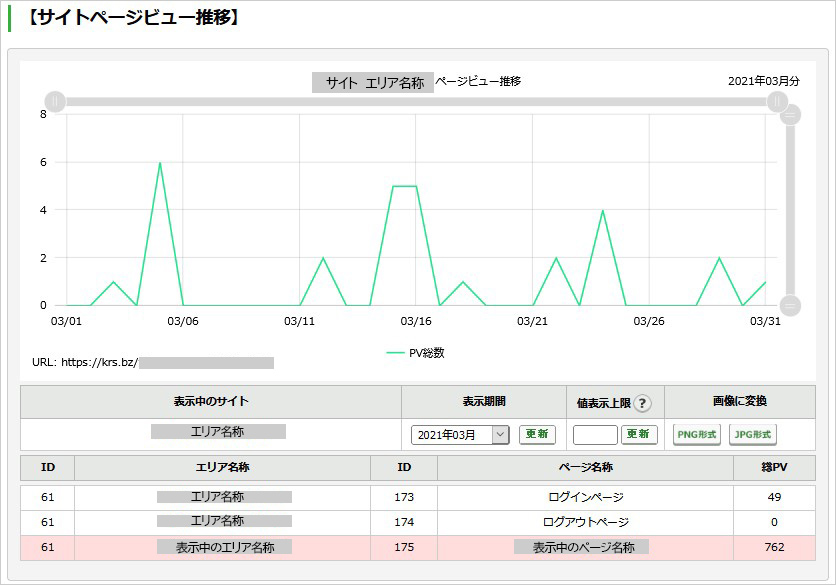Focus the 値表示上限 input field

point(595,435)
